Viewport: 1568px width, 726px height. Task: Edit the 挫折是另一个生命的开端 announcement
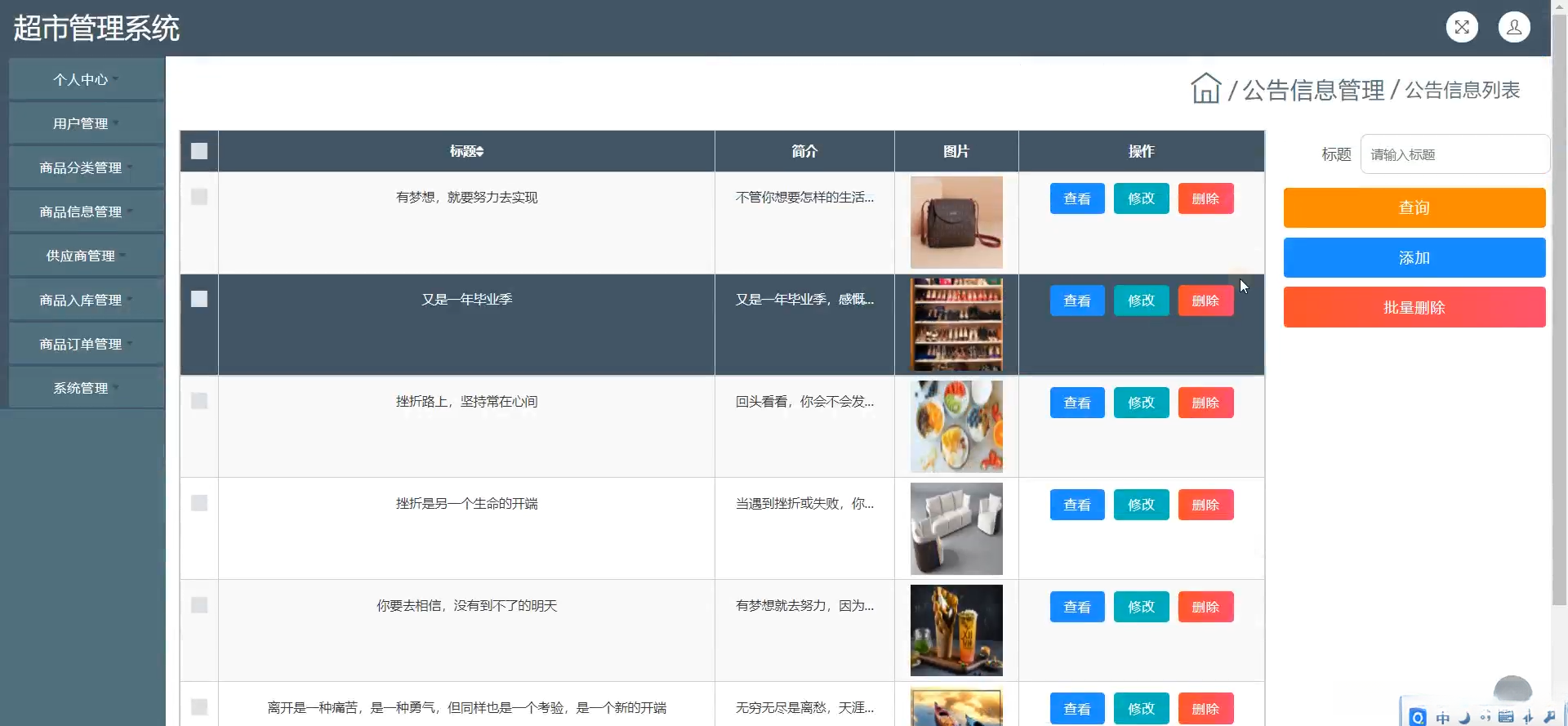pos(1142,505)
